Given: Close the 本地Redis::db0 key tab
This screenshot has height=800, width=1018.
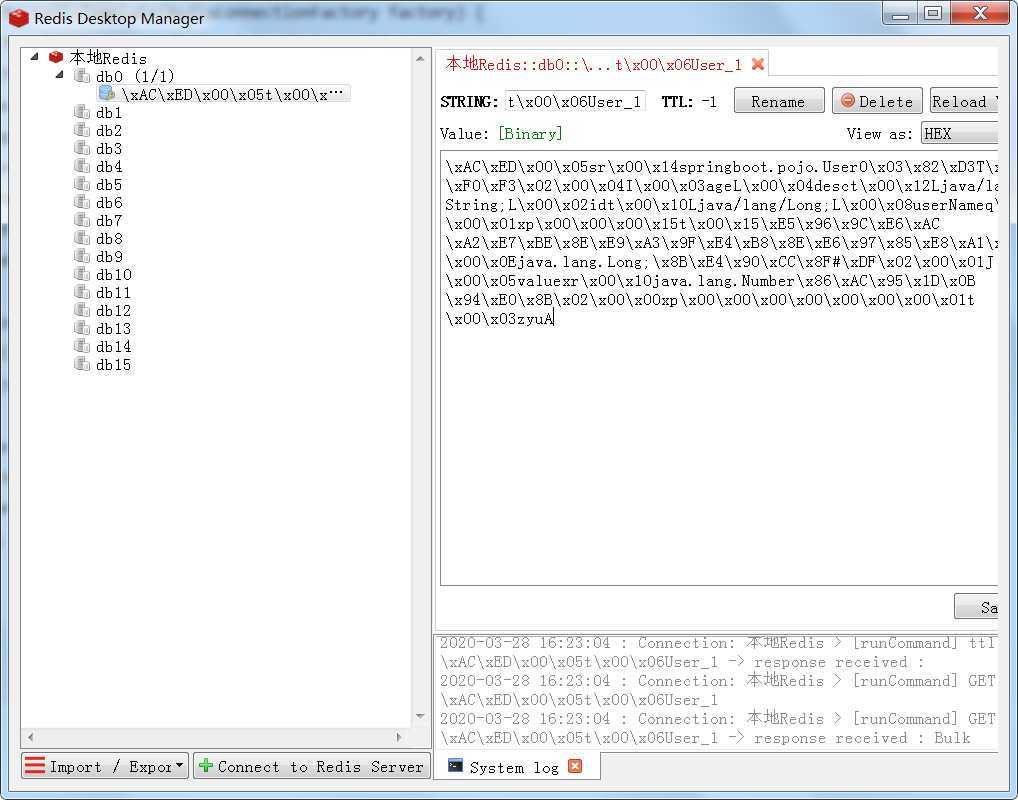Looking at the screenshot, I should click(757, 64).
